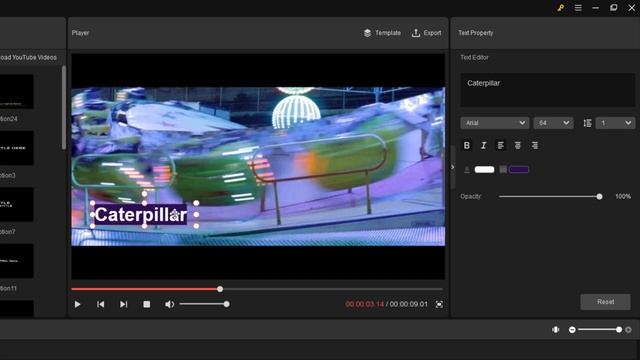The image size is (640, 360).
Task: Click the key license icon
Action: 560,8
